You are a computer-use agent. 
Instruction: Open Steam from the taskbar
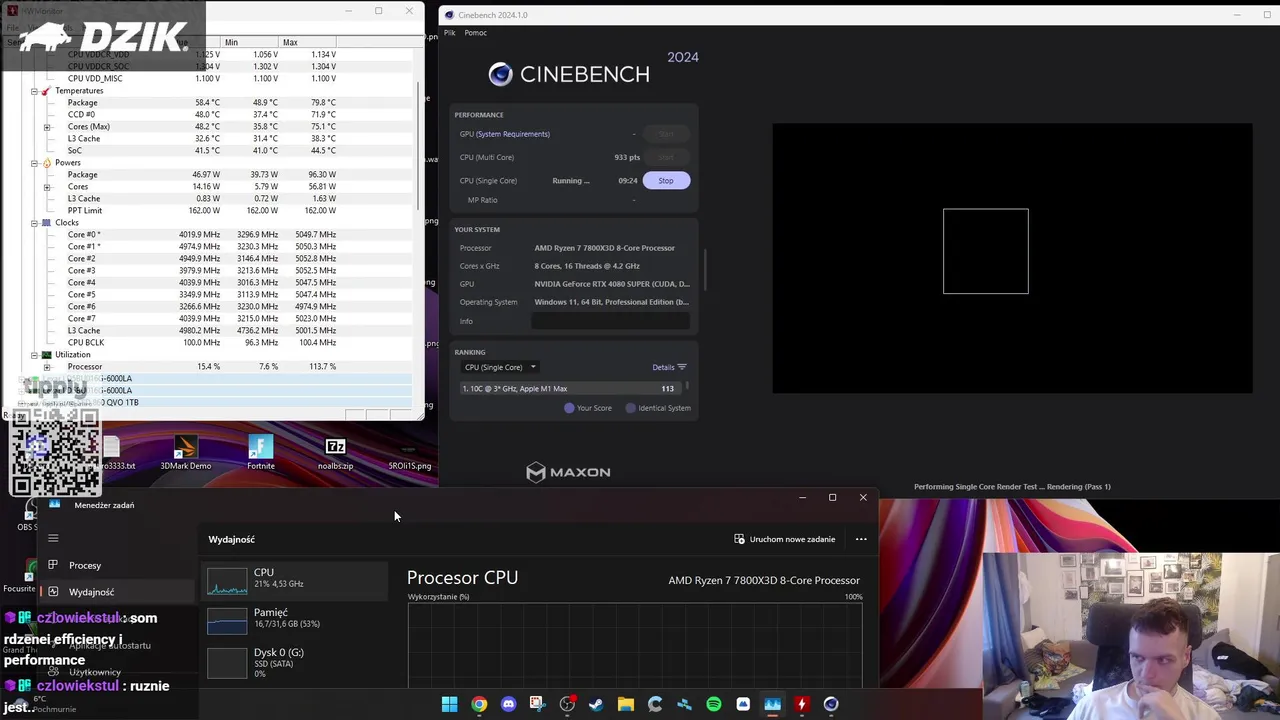(x=596, y=704)
